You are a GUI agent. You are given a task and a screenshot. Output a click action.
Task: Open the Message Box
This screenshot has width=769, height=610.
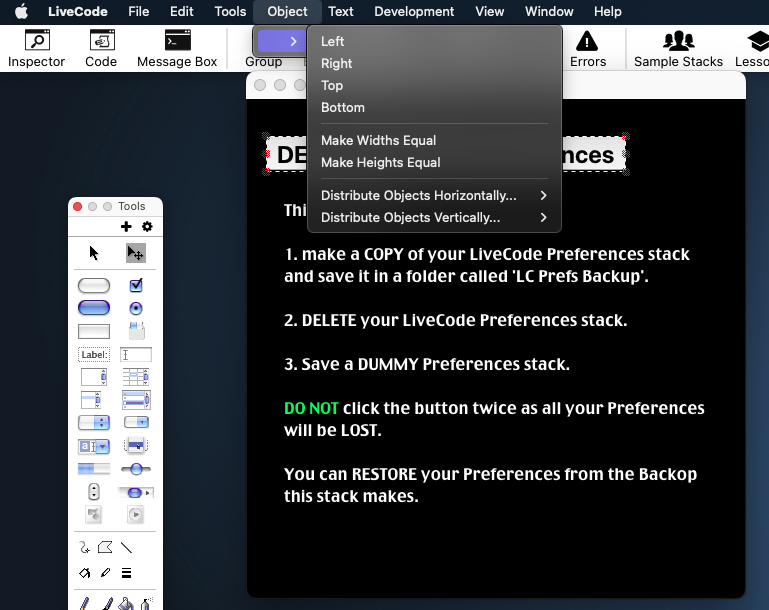pos(177,48)
